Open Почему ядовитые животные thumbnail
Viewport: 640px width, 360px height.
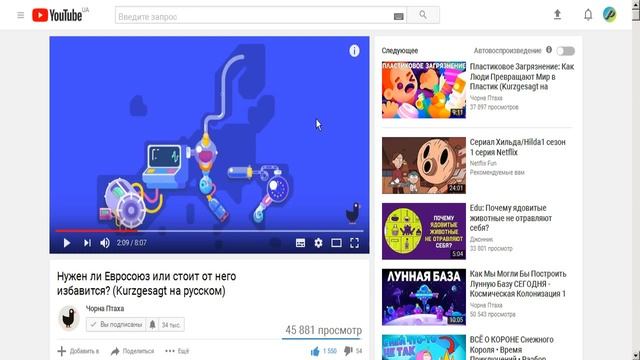424,231
